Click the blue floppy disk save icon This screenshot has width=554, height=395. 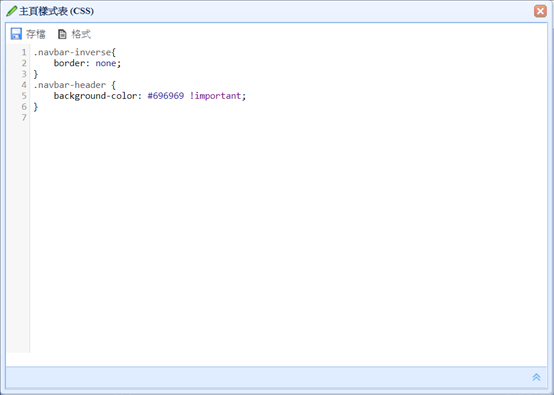[16, 34]
